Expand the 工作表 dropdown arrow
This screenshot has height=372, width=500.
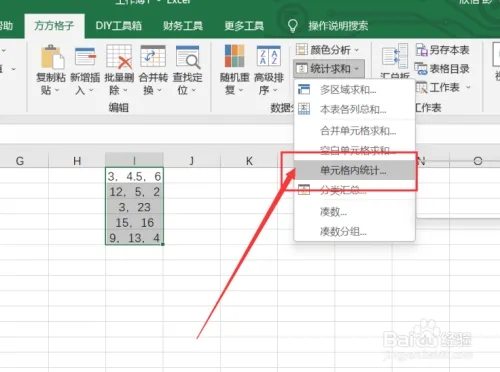point(468,87)
